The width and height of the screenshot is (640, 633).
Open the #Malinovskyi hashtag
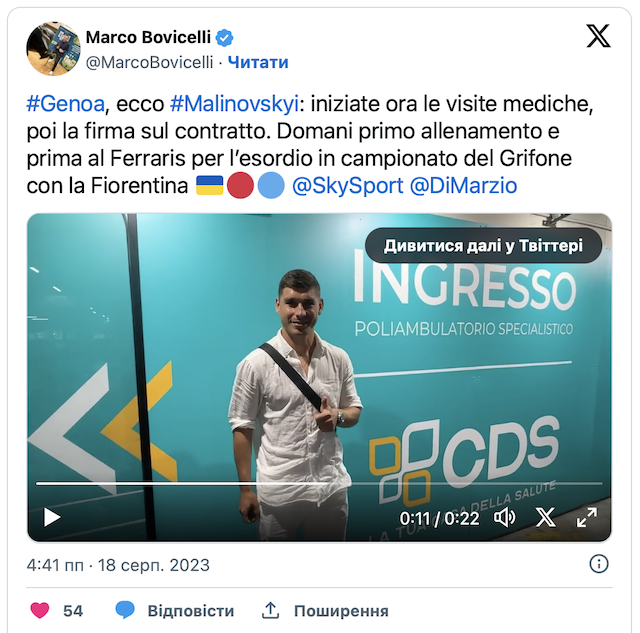[x=235, y=104]
